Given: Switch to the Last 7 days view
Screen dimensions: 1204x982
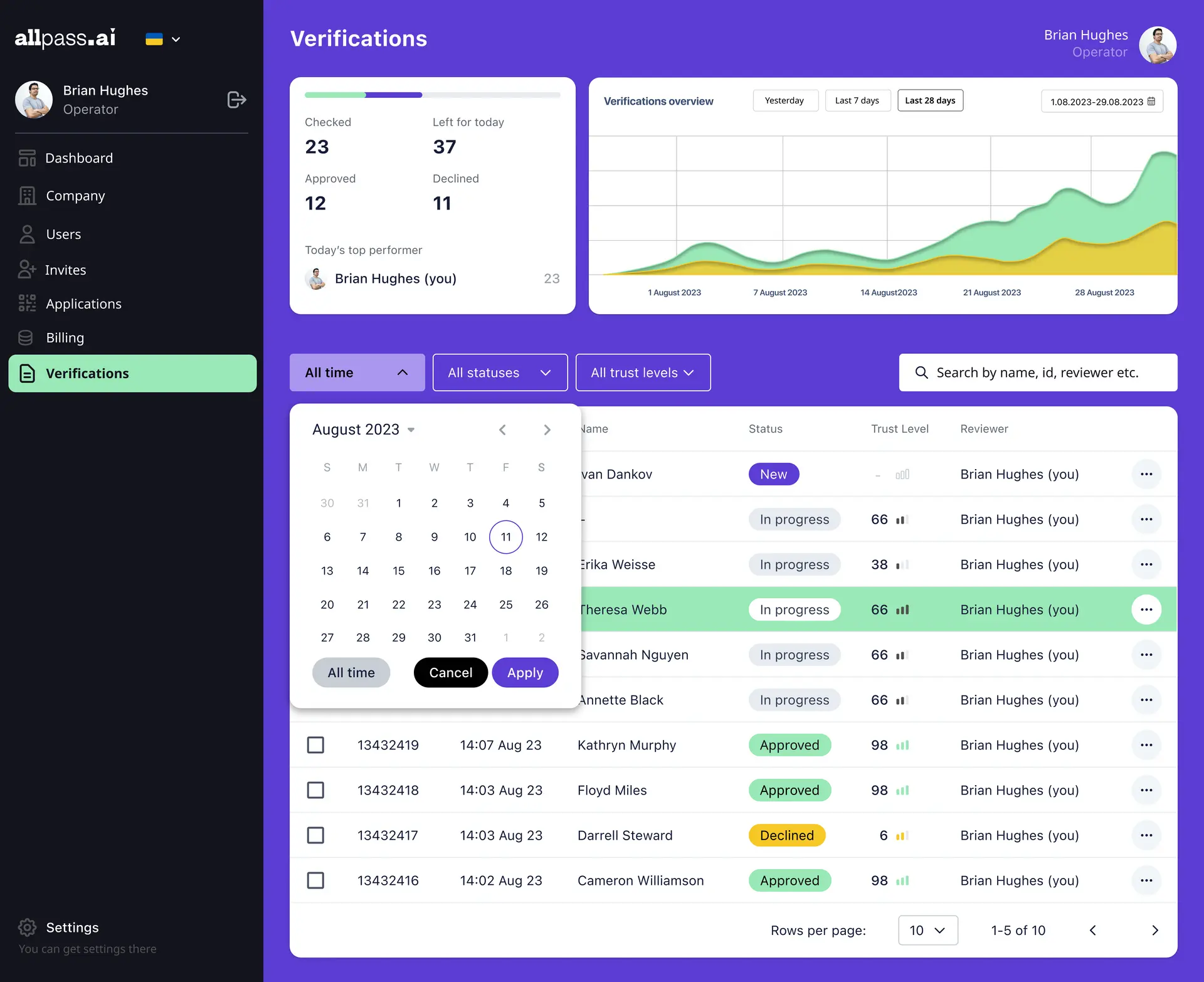Looking at the screenshot, I should coord(857,100).
